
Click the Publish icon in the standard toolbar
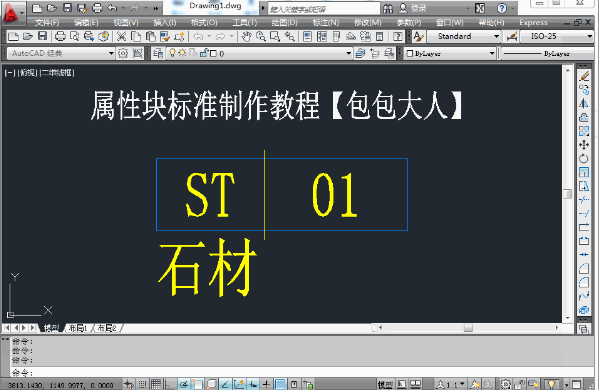click(89, 36)
